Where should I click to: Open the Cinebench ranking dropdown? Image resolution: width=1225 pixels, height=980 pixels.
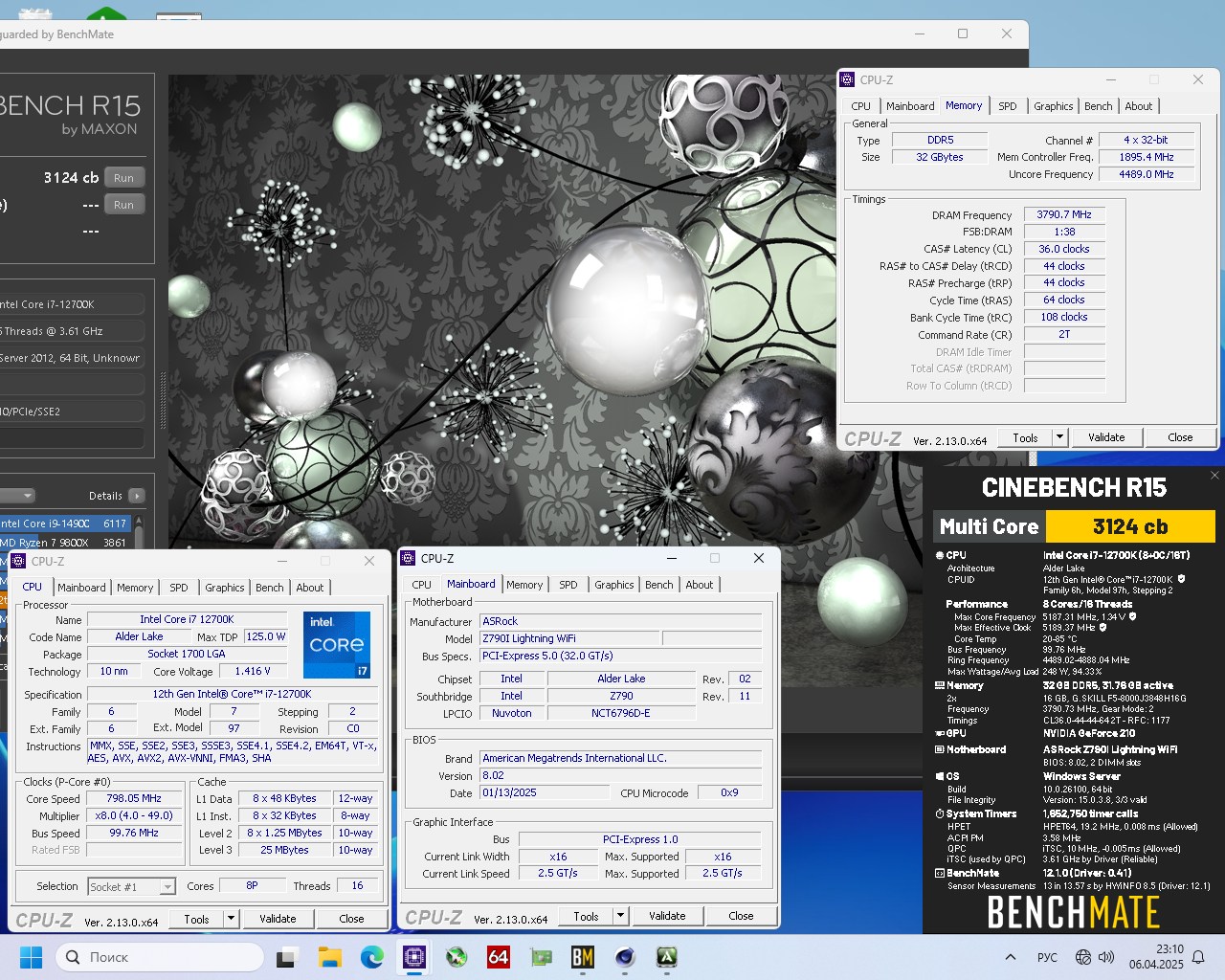pyautogui.click(x=17, y=496)
